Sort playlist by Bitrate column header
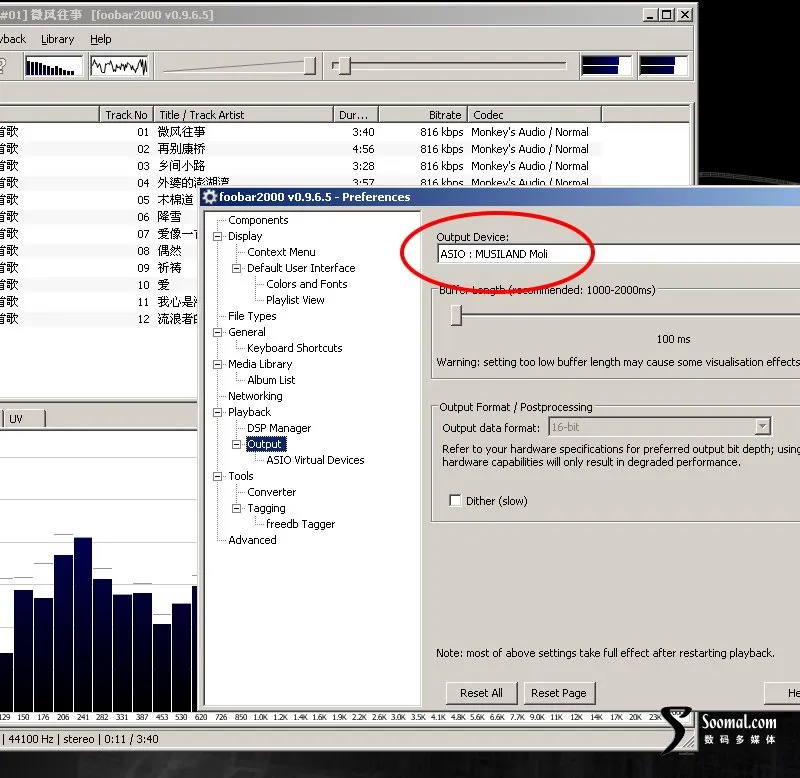This screenshot has height=778, width=800. (x=423, y=115)
